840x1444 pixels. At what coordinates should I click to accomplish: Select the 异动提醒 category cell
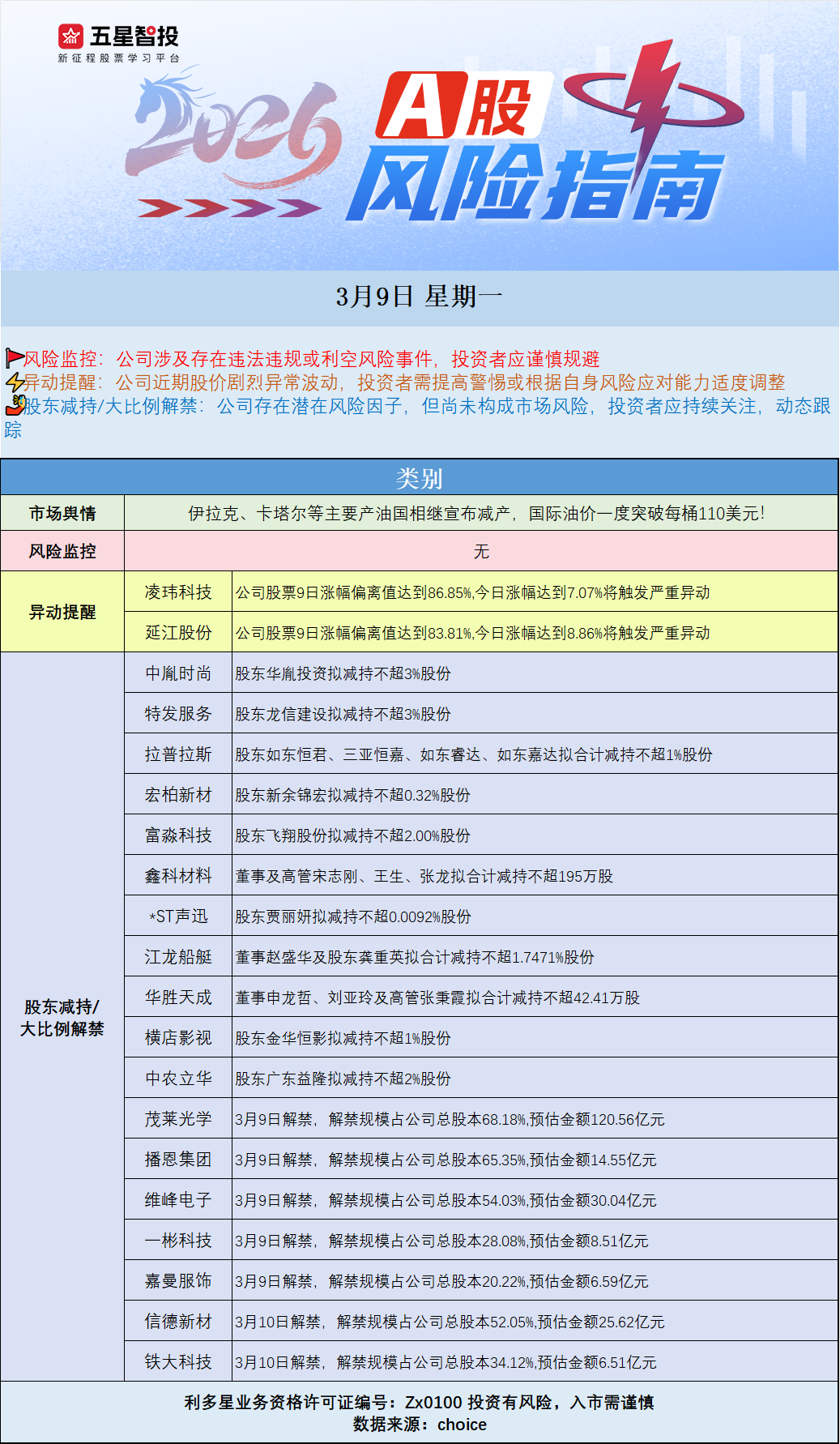62,612
